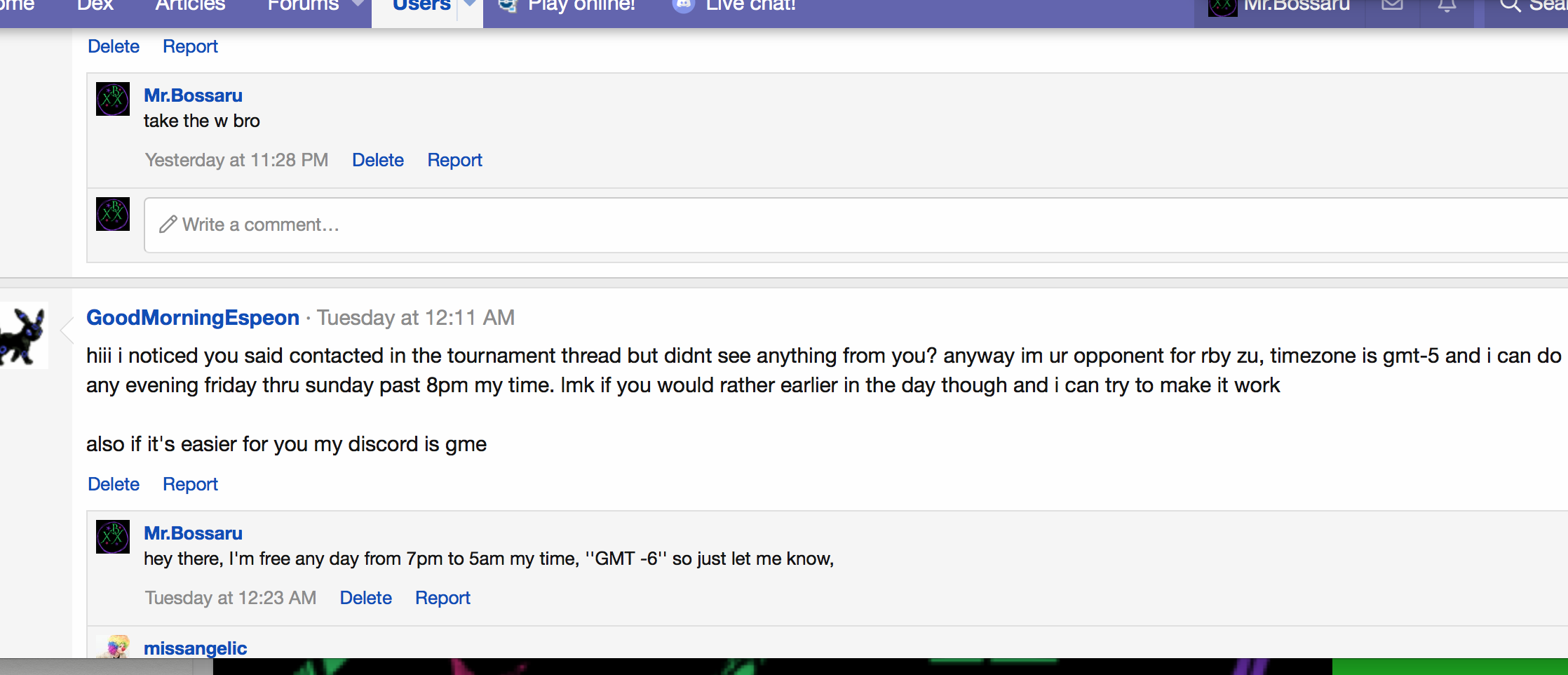Image resolution: width=1568 pixels, height=675 pixels.
Task: Click Mr.Bossaru's avatar beside 'take the w bro'
Action: coord(113,99)
